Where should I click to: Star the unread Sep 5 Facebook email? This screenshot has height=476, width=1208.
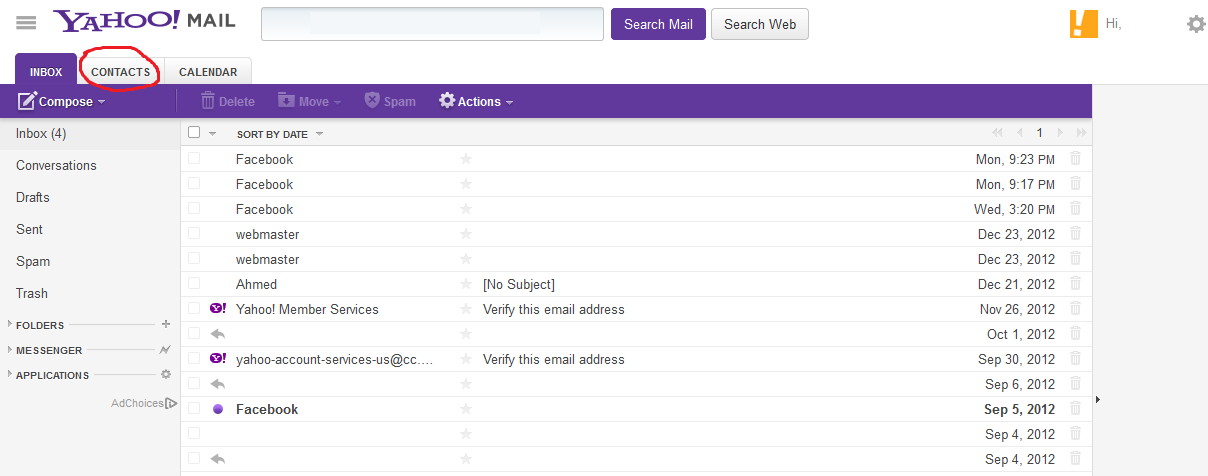(x=465, y=409)
